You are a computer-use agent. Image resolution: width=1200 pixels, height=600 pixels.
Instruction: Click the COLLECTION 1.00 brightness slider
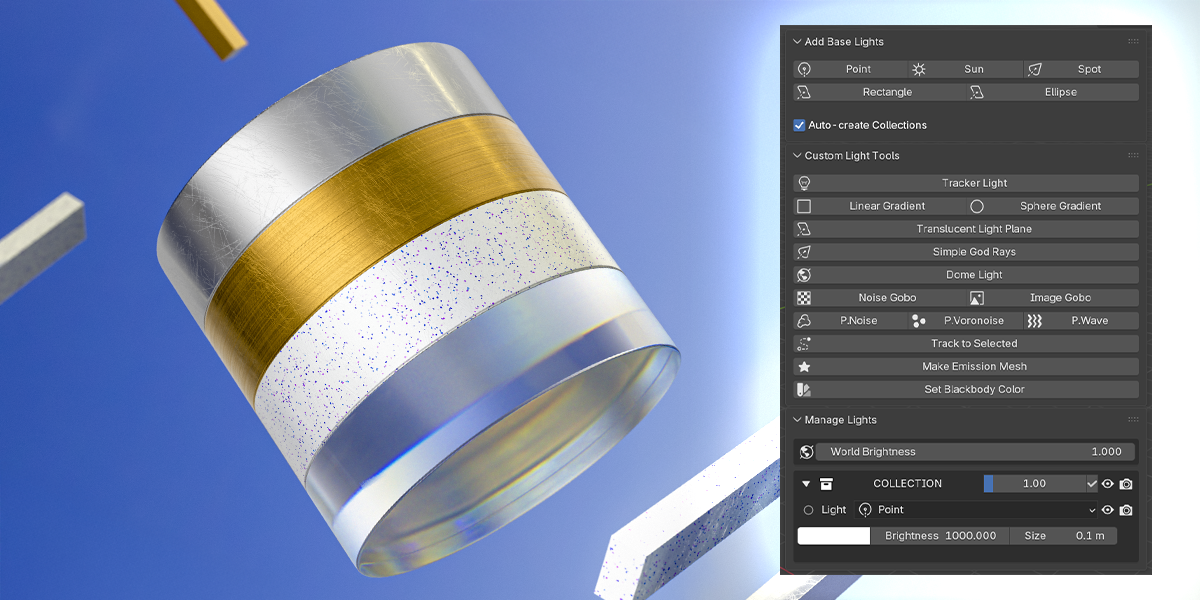(x=1034, y=484)
